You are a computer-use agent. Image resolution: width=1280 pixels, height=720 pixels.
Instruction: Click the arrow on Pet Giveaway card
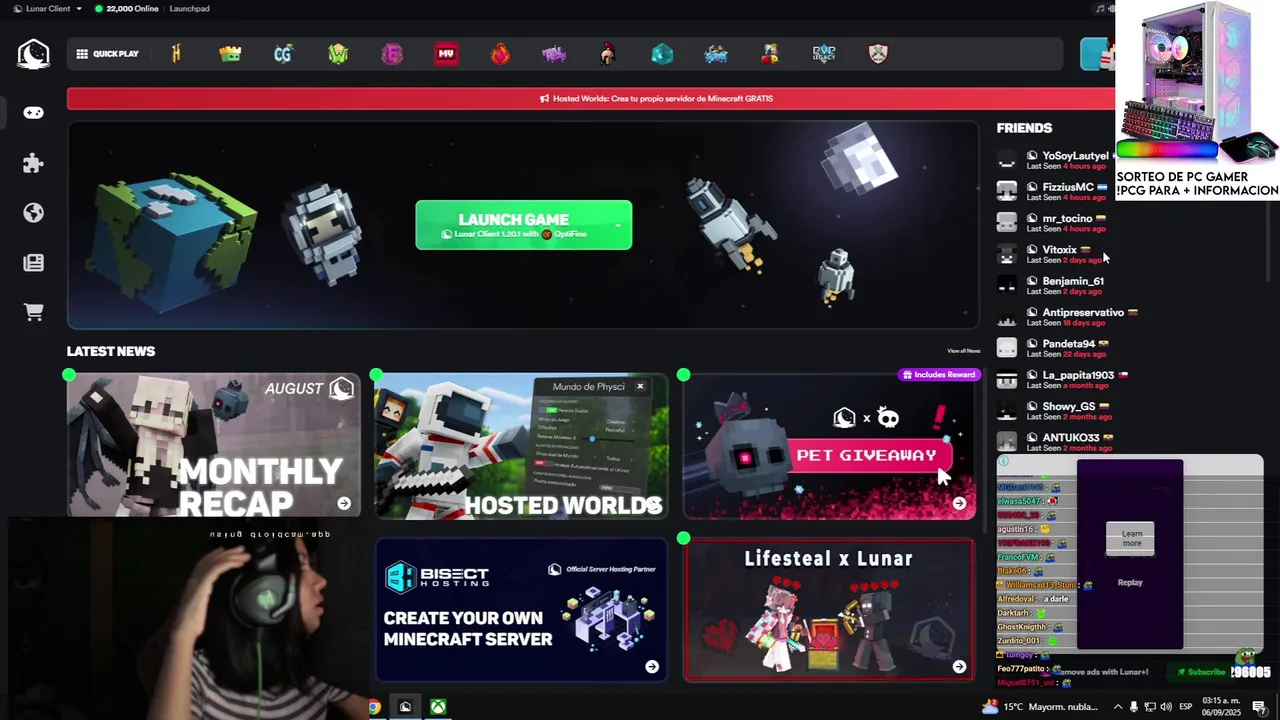pyautogui.click(x=959, y=503)
